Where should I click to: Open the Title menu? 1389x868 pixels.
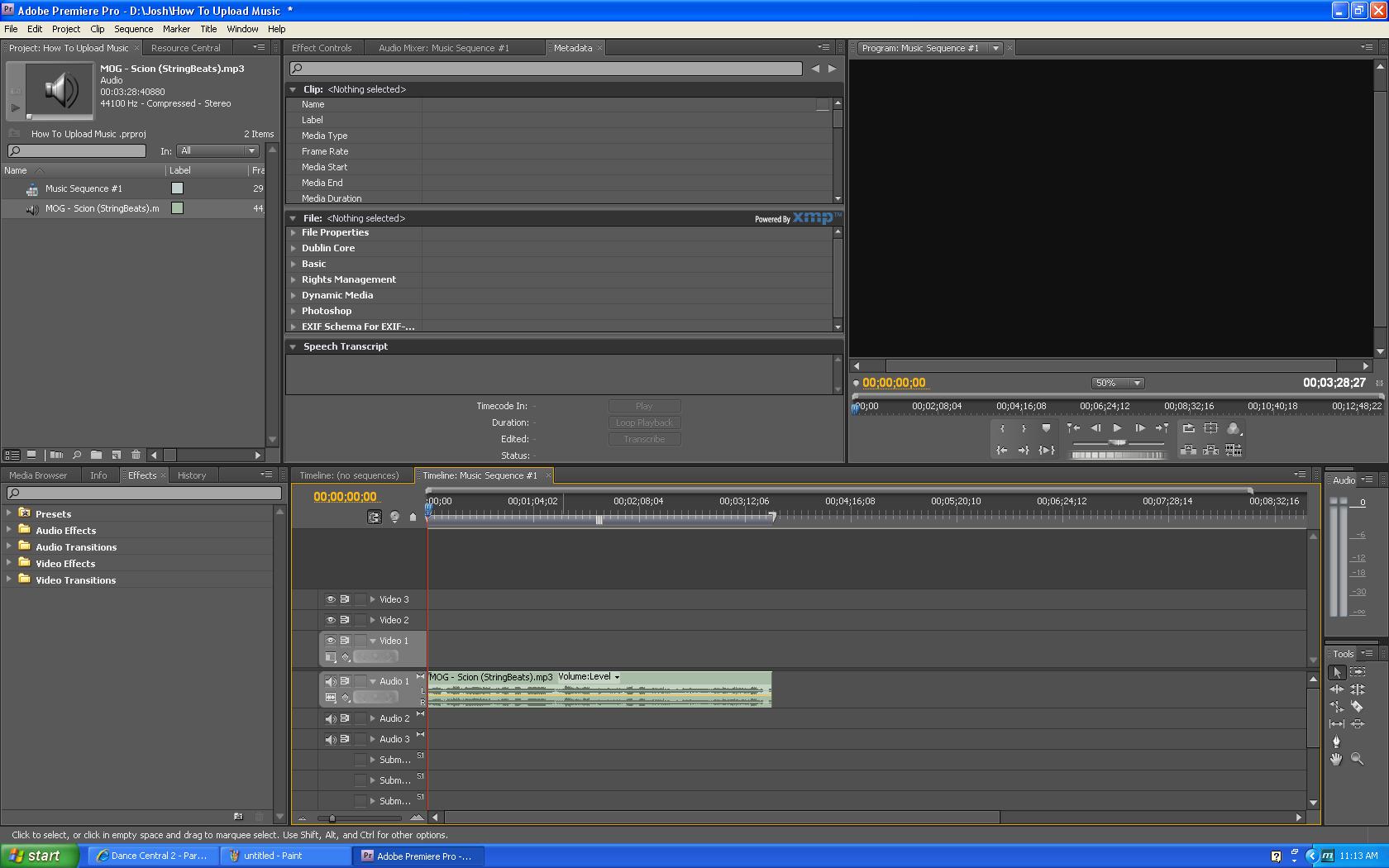point(208,28)
